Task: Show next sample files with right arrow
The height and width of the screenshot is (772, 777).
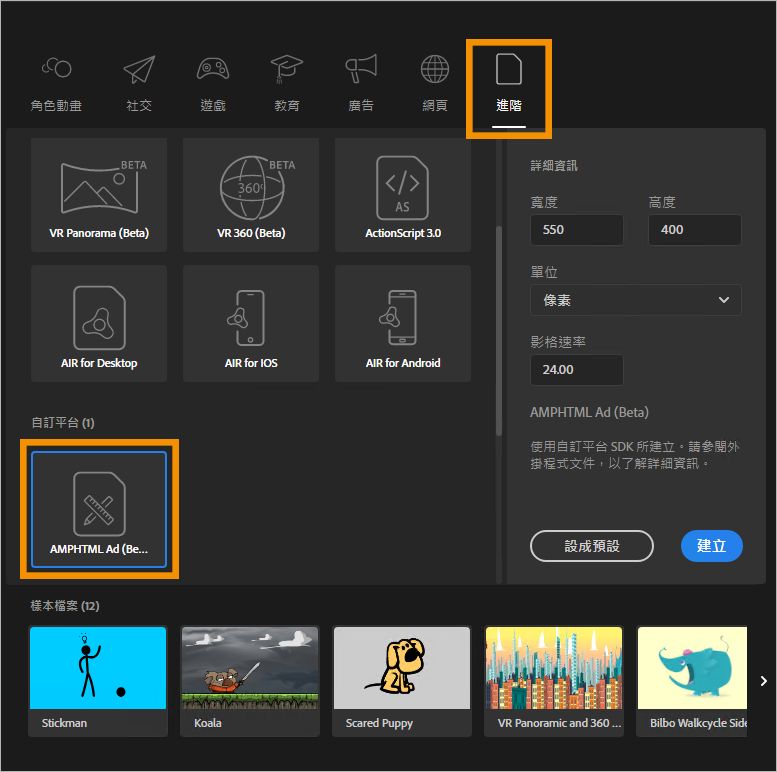Action: pyautogui.click(x=764, y=681)
